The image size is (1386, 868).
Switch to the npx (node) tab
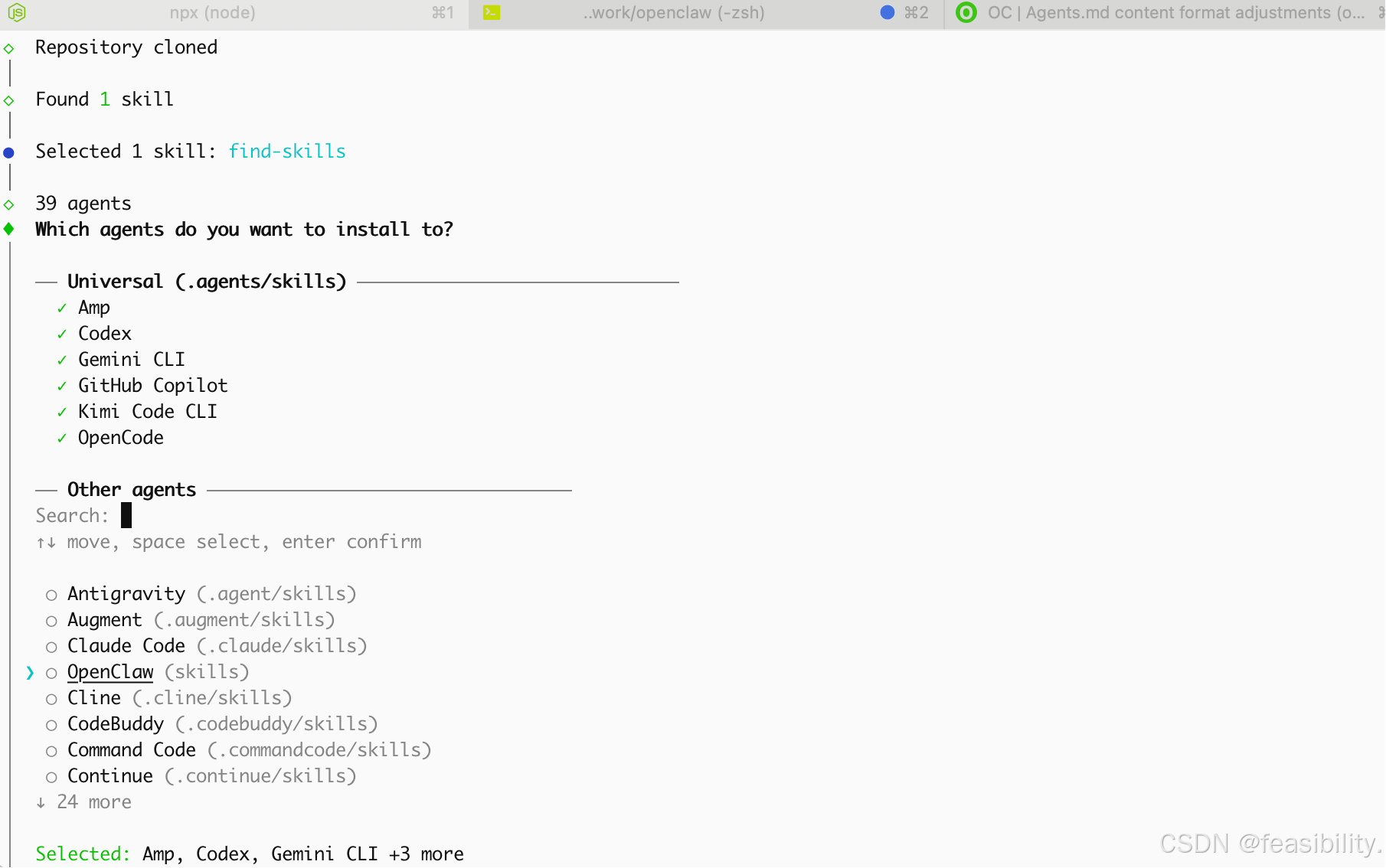tap(212, 13)
